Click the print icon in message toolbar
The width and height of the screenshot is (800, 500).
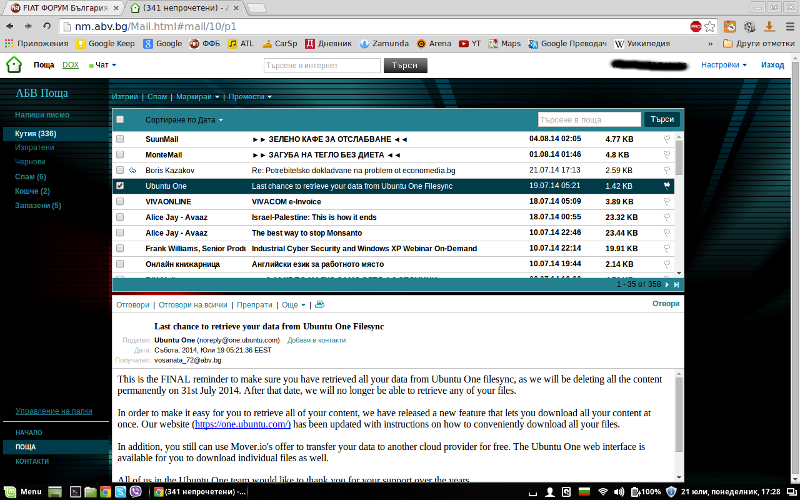(320, 304)
